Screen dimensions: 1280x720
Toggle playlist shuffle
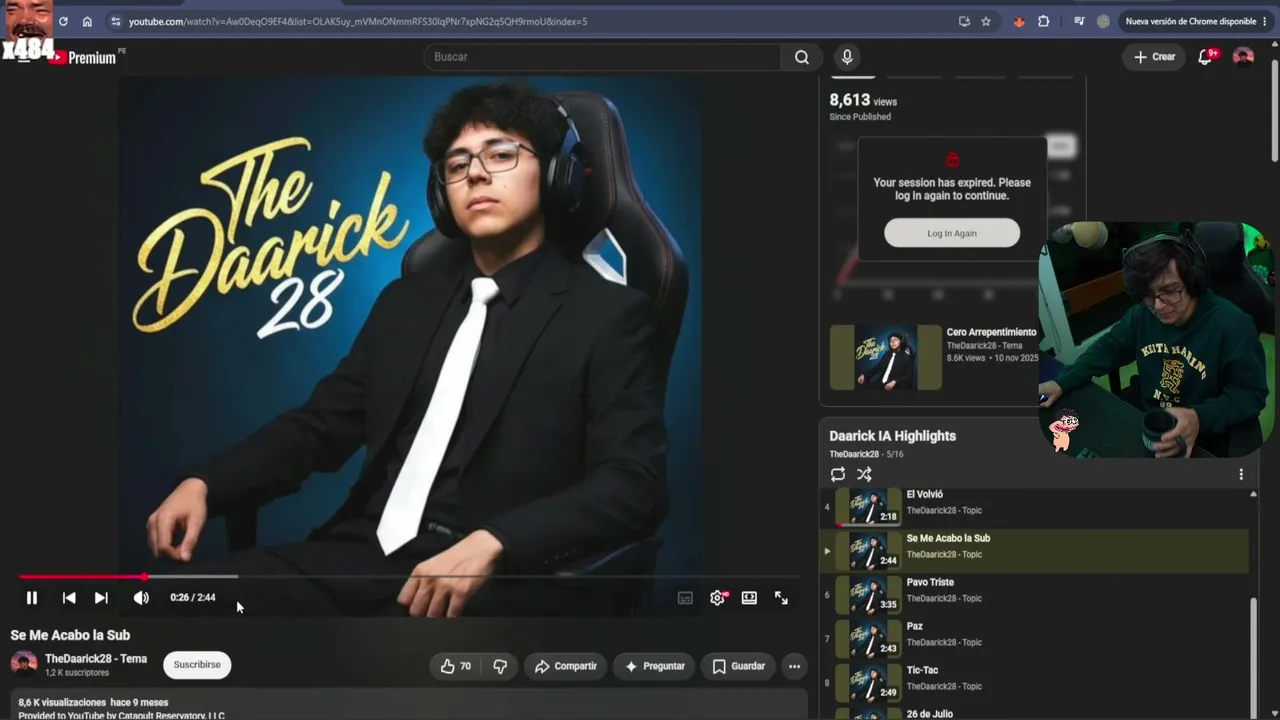point(865,475)
